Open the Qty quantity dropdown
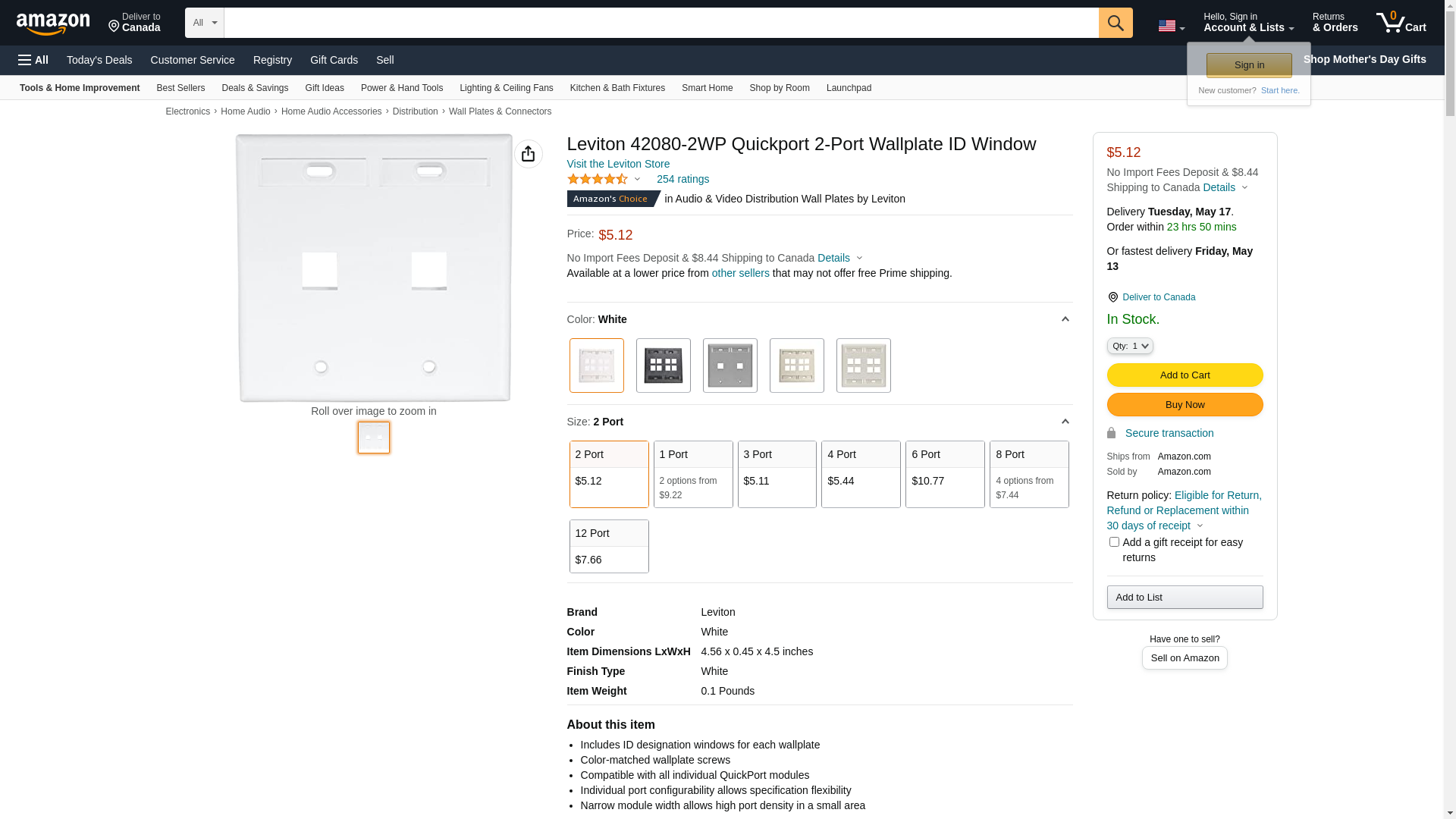 (1129, 346)
